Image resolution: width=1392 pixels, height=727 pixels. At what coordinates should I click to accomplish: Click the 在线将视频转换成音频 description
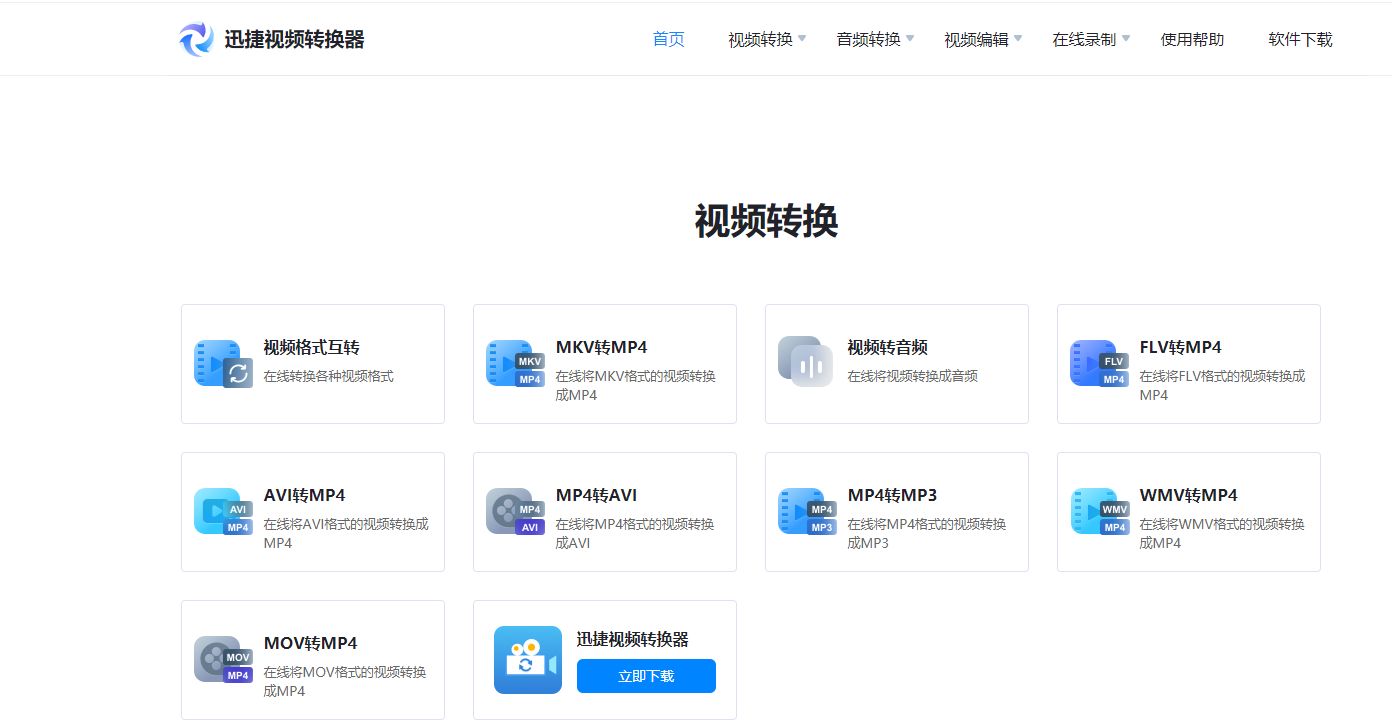click(913, 376)
